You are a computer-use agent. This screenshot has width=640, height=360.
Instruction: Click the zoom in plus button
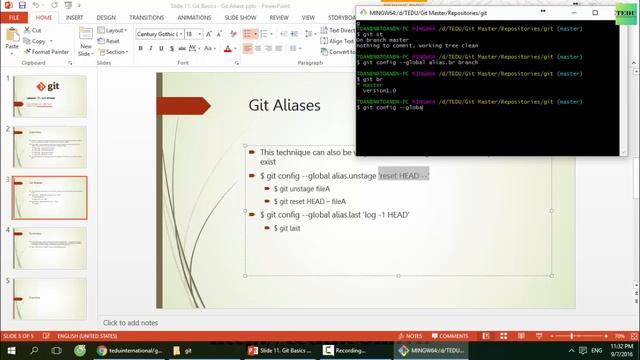pos(606,336)
